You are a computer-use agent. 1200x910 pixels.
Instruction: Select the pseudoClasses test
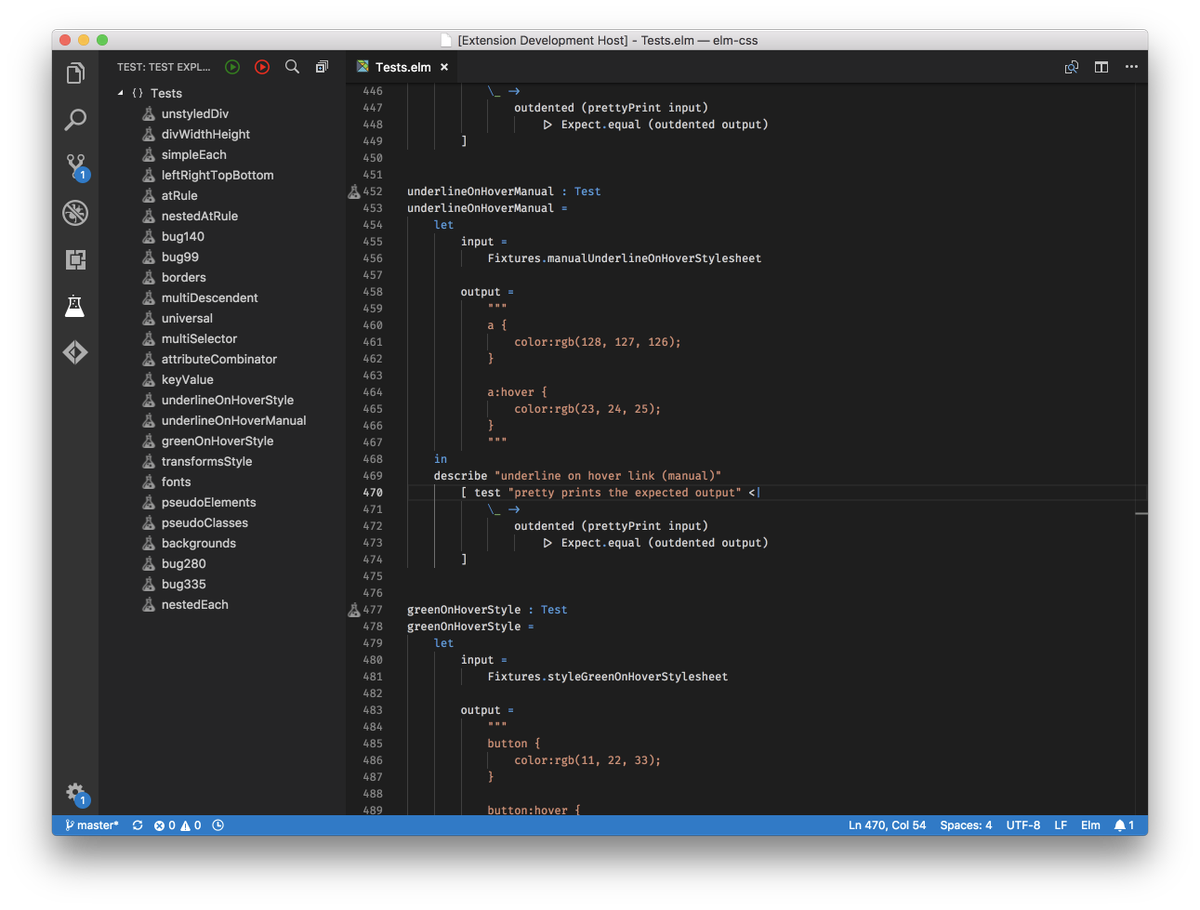204,523
